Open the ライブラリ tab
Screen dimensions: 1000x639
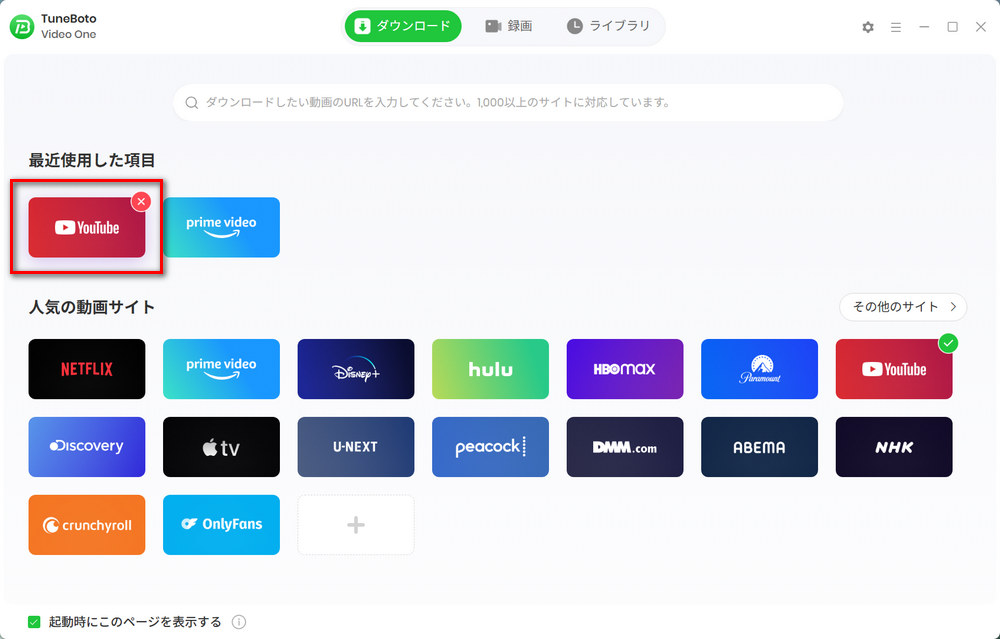pos(608,26)
